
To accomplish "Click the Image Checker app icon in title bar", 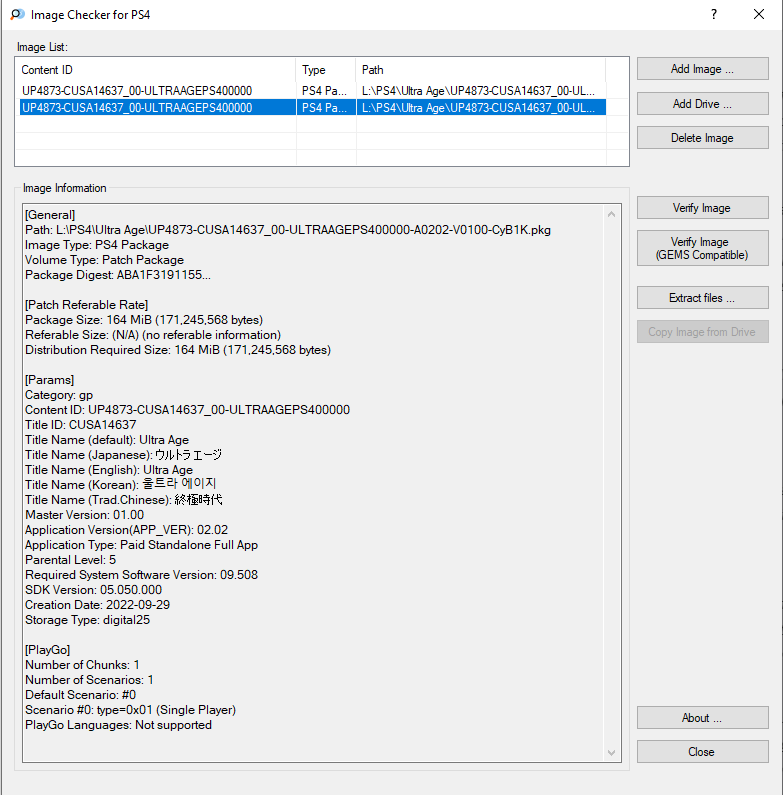I will [x=17, y=14].
